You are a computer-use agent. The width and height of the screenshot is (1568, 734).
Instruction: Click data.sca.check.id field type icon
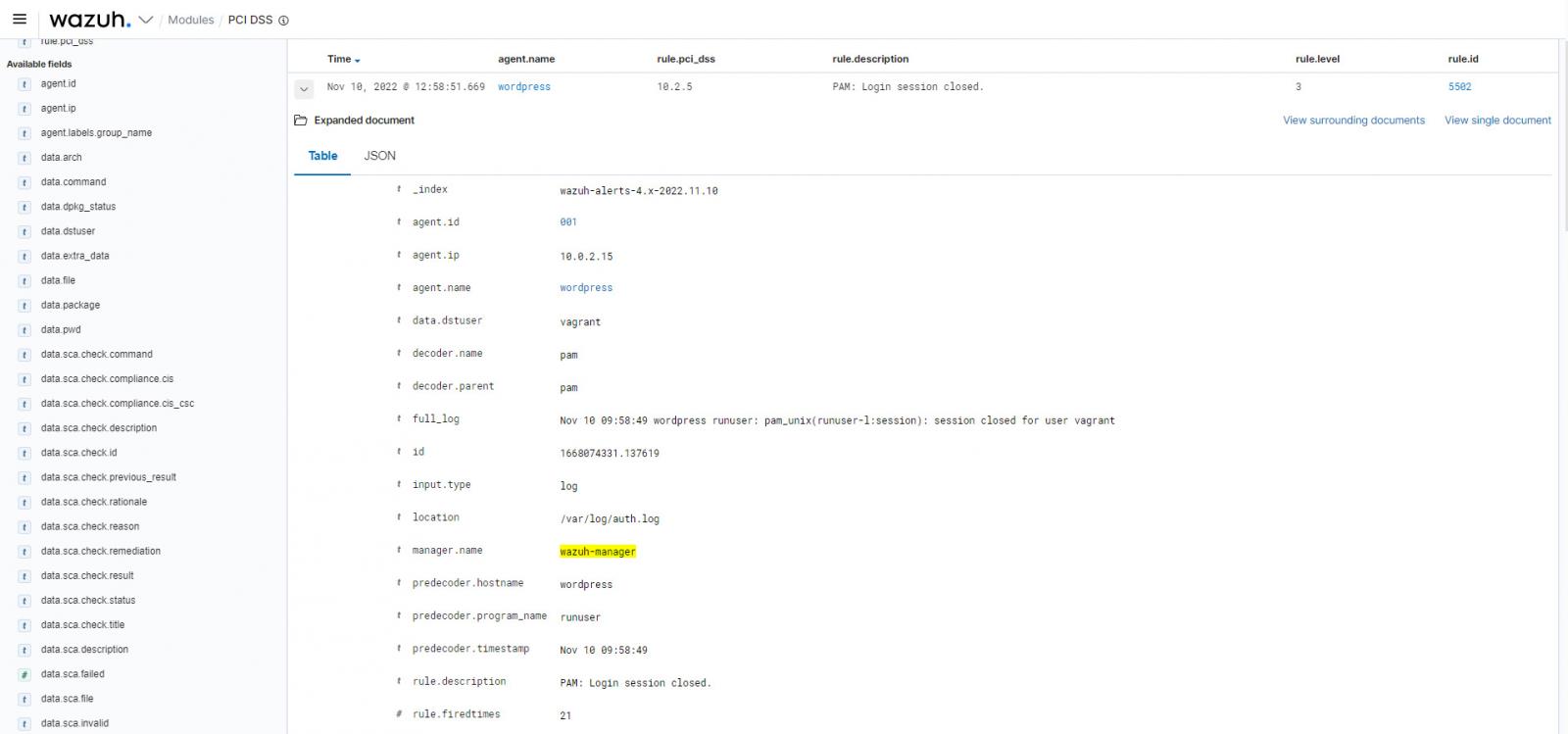tap(24, 454)
